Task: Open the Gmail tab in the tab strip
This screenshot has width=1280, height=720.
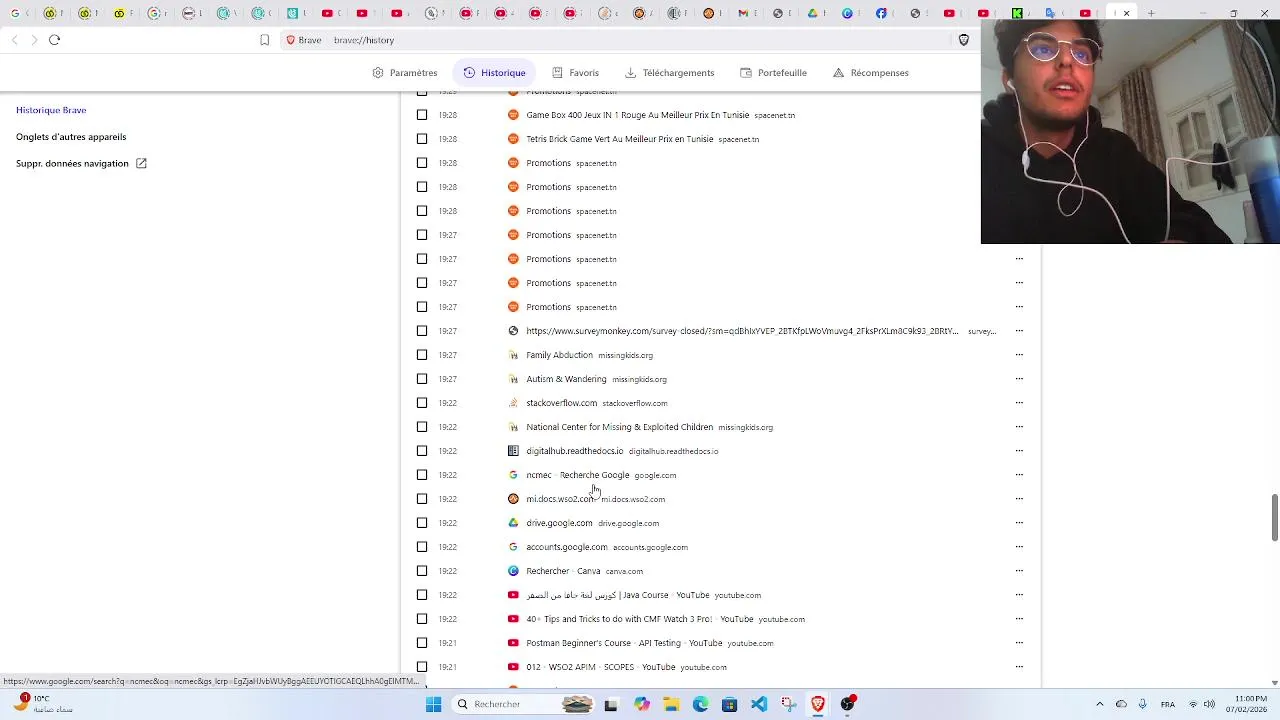Action: click(x=742, y=13)
